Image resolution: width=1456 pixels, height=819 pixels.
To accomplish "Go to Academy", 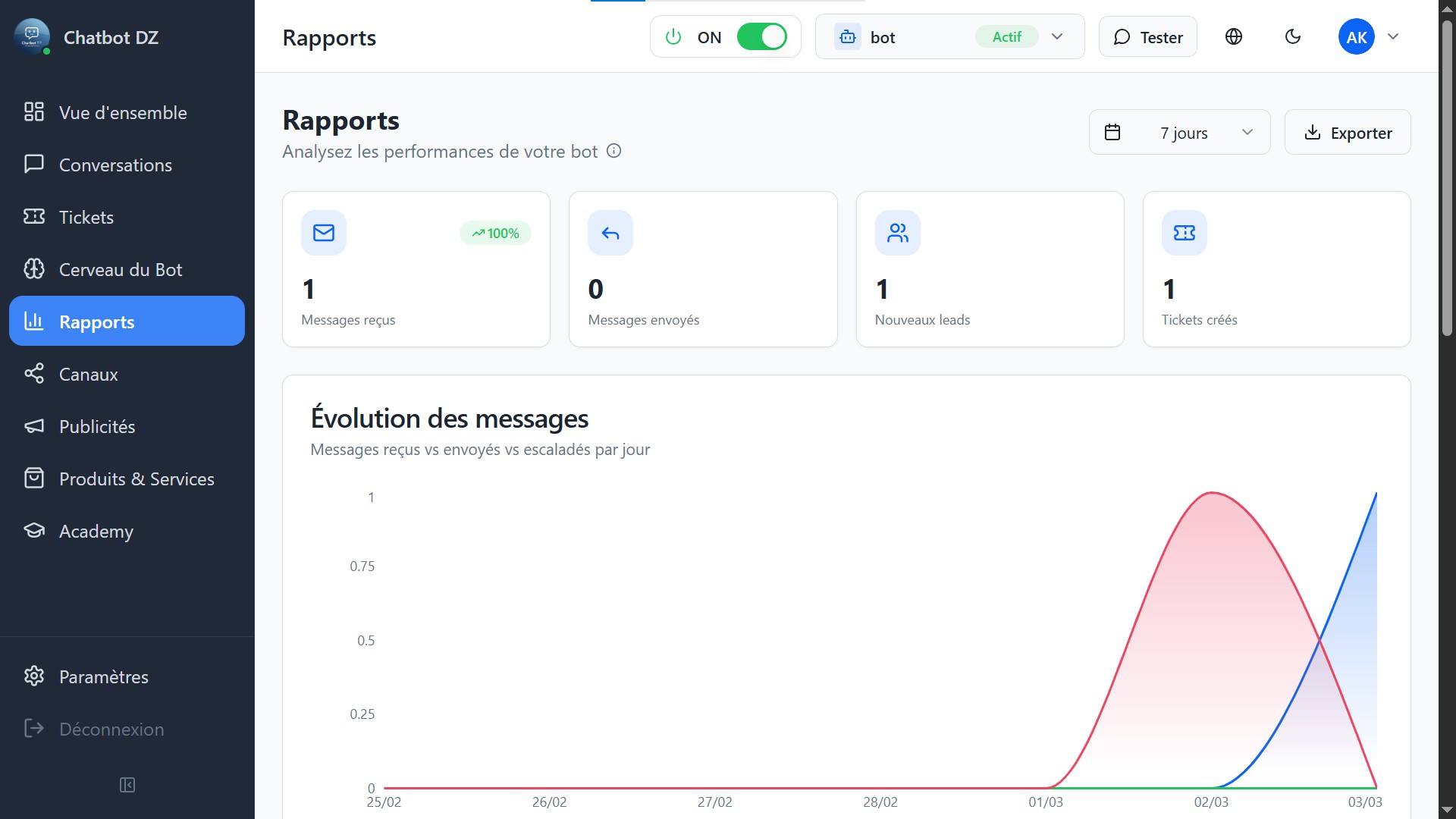I will click(x=127, y=532).
